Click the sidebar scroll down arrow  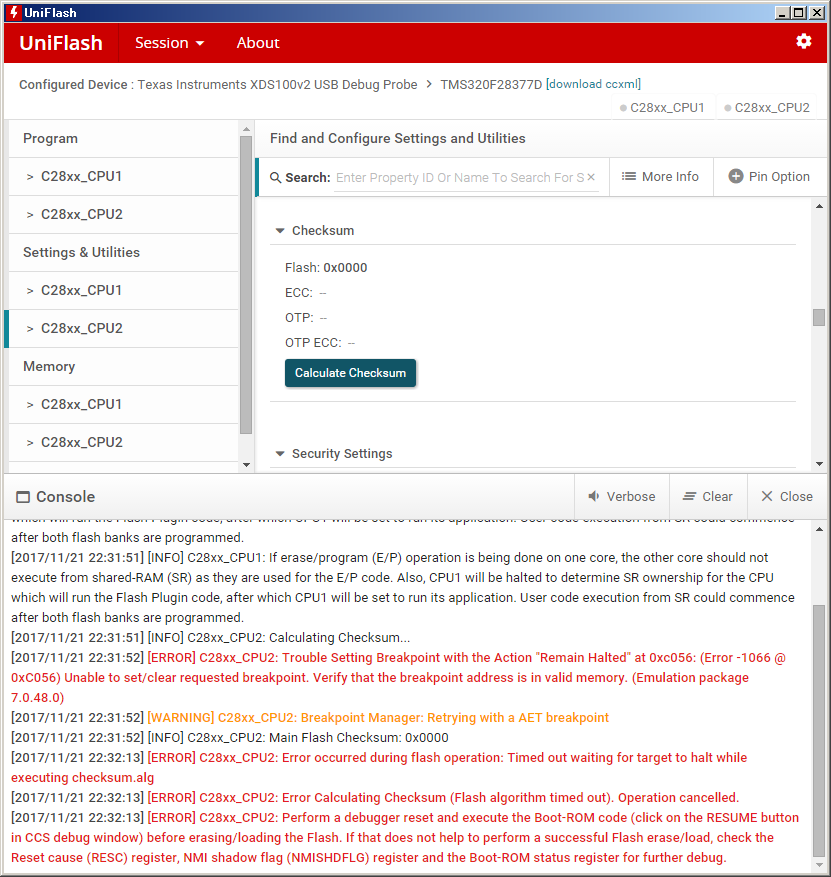tap(246, 465)
